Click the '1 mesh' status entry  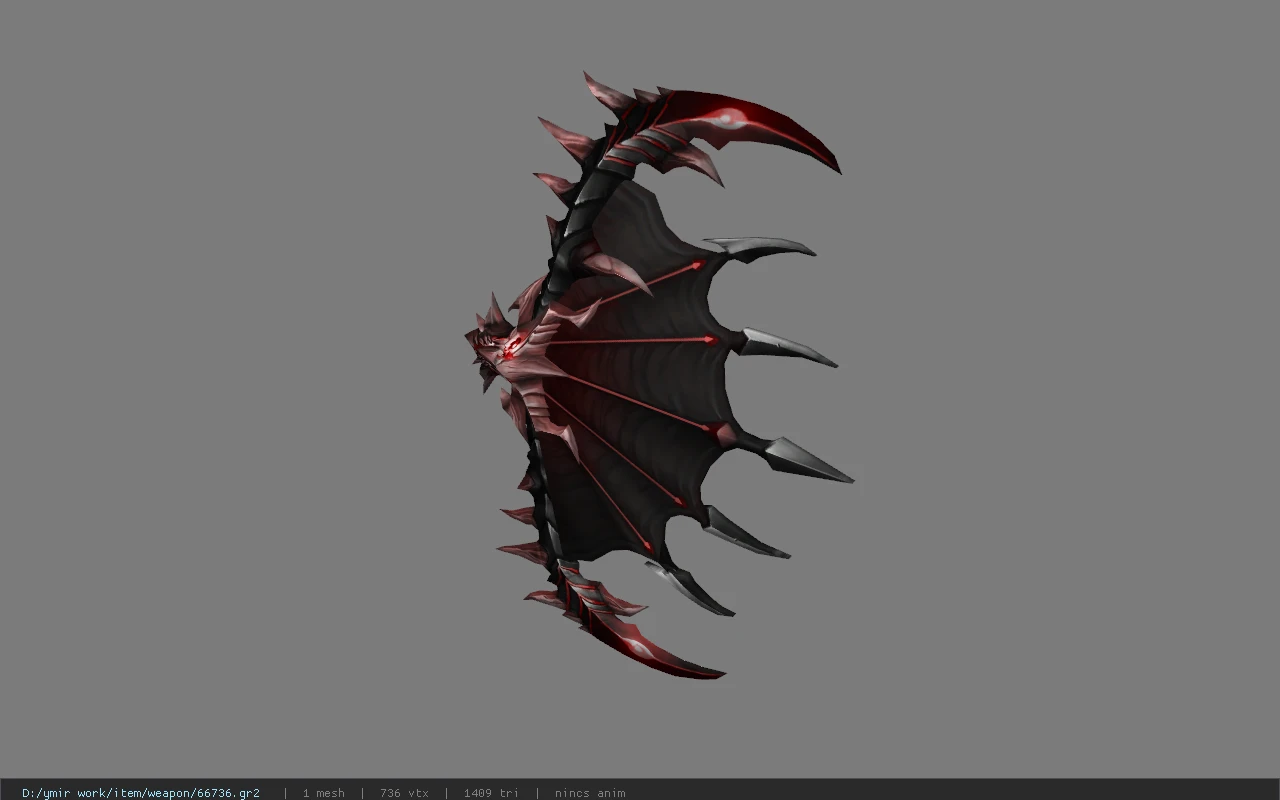[x=323, y=793]
